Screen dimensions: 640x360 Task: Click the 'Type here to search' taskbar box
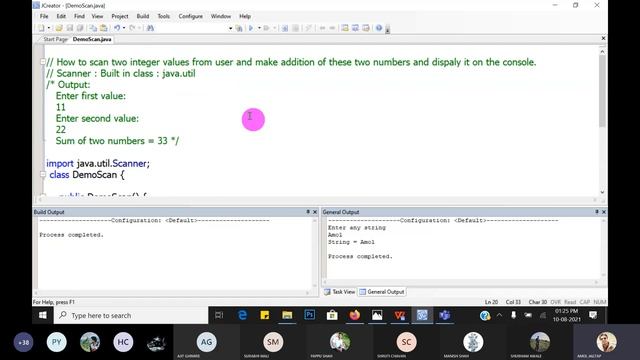pos(131,315)
